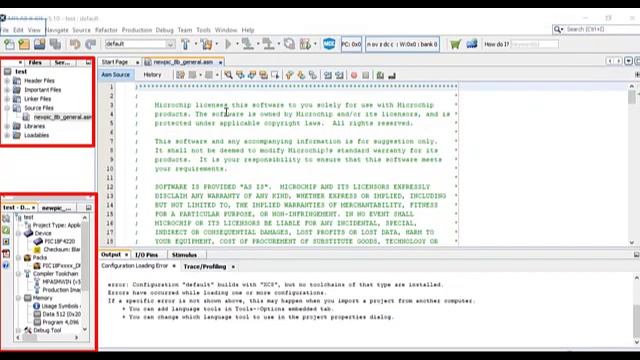Click the Save (floppy disk) toolbar icon
Viewport: 640px width, 360px height.
[40, 44]
